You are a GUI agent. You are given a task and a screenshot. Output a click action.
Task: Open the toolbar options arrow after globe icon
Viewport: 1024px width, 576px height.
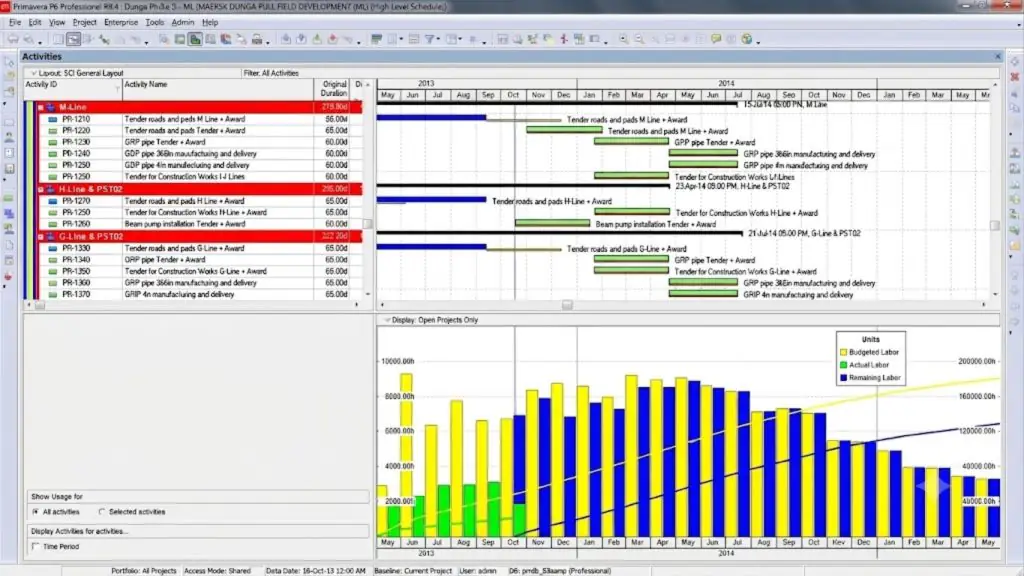(758, 41)
